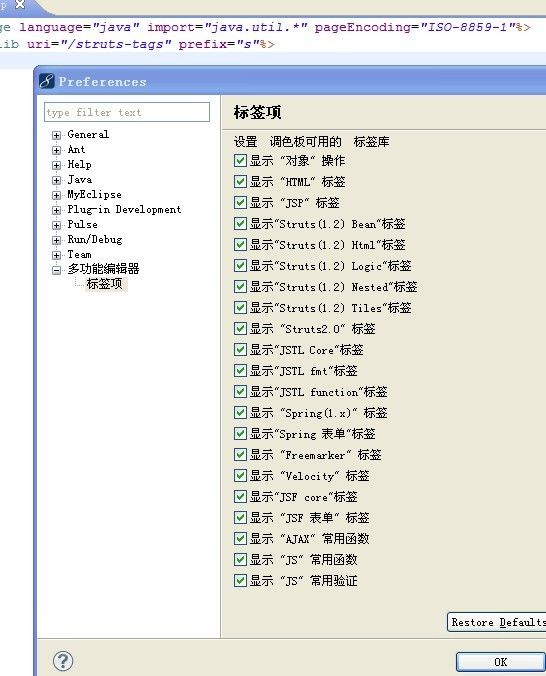Toggle Spring(1.x) tags checkbox
This screenshot has width=546, height=676.
[240, 413]
